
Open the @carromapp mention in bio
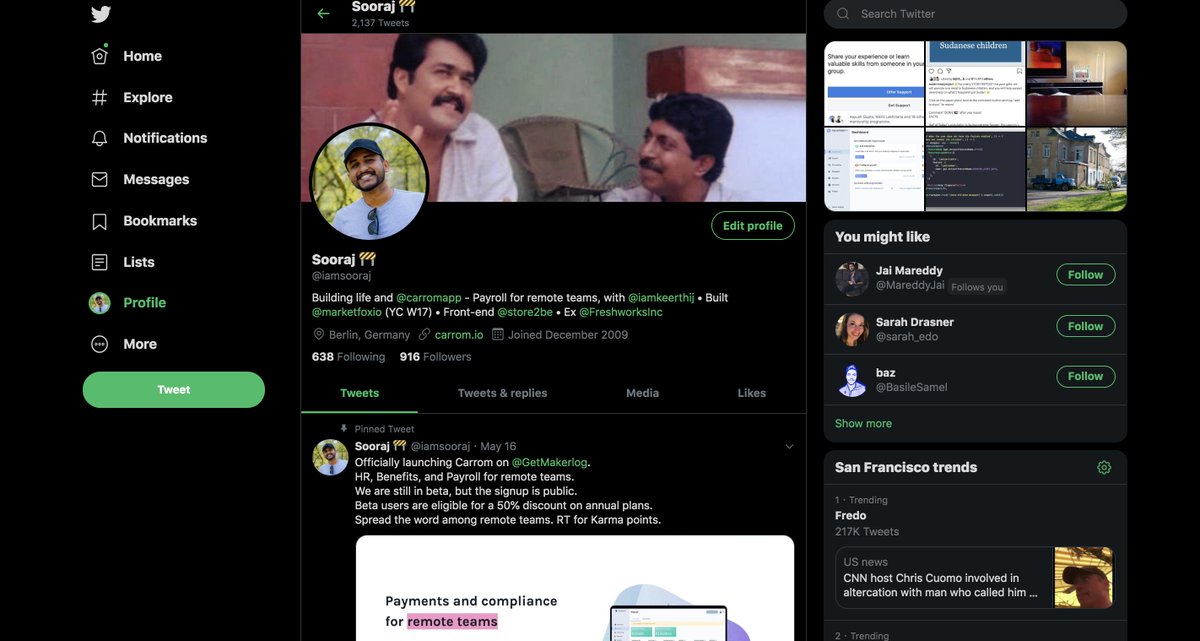[x=429, y=298]
